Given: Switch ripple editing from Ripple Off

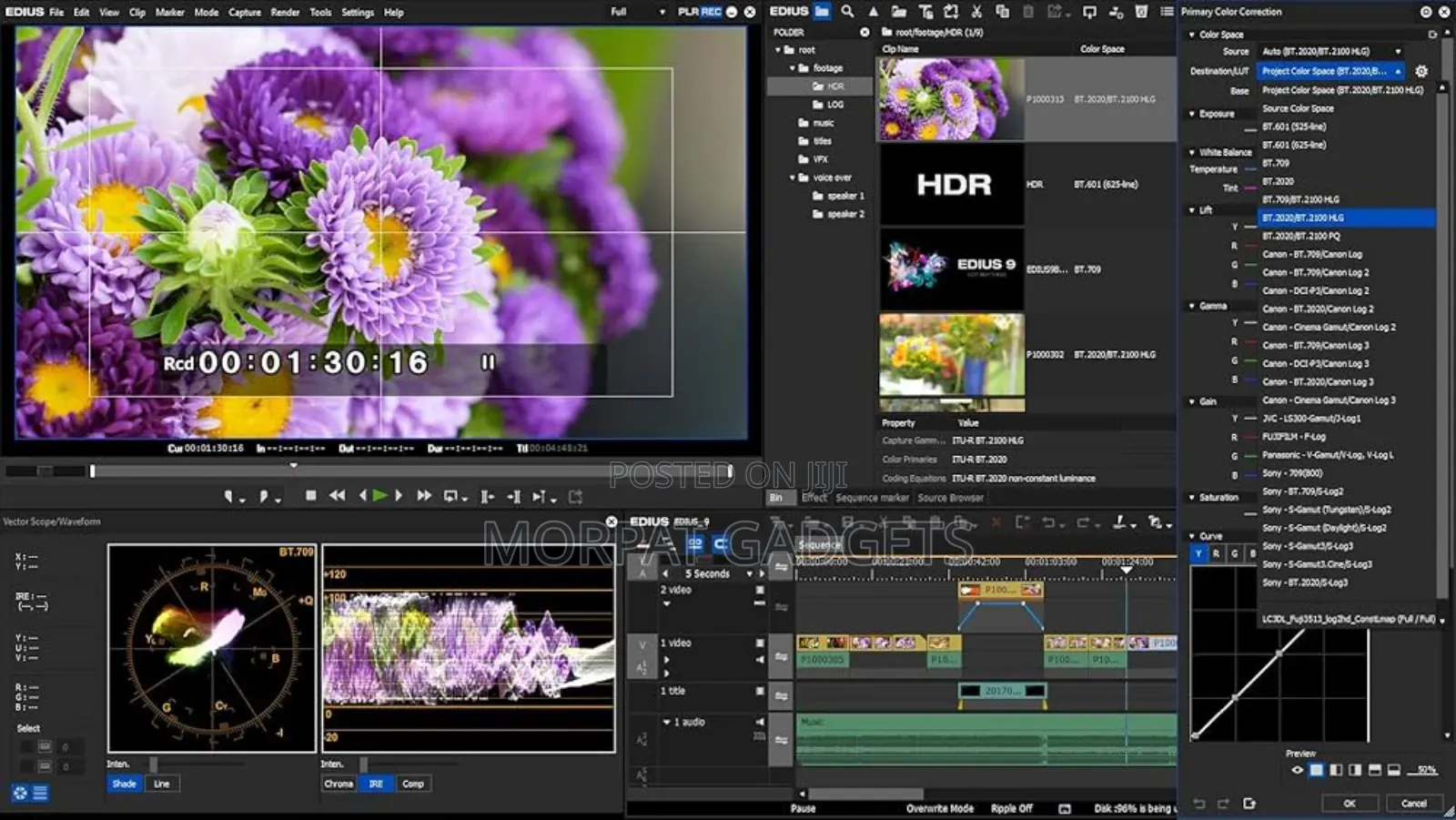Looking at the screenshot, I should 1011,808.
